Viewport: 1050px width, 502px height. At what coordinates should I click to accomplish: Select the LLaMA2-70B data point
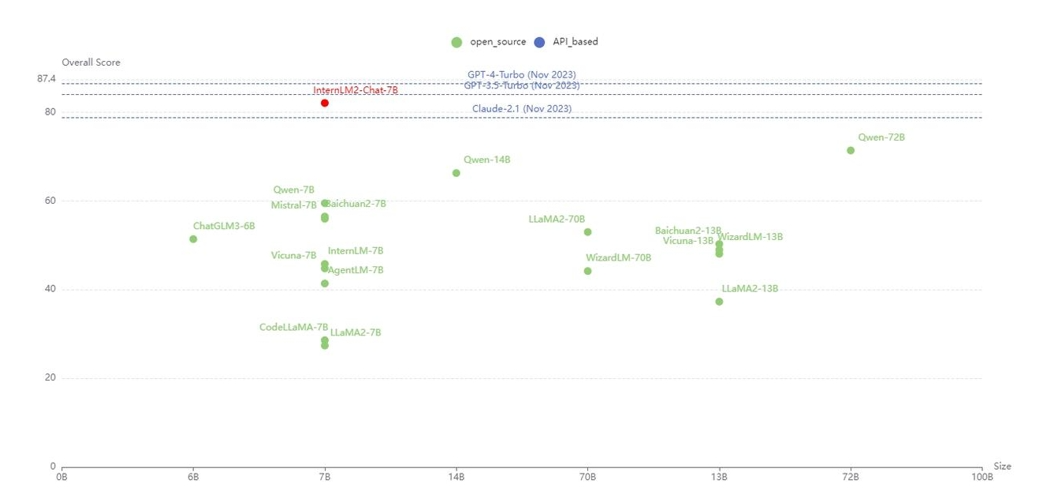click(x=588, y=232)
